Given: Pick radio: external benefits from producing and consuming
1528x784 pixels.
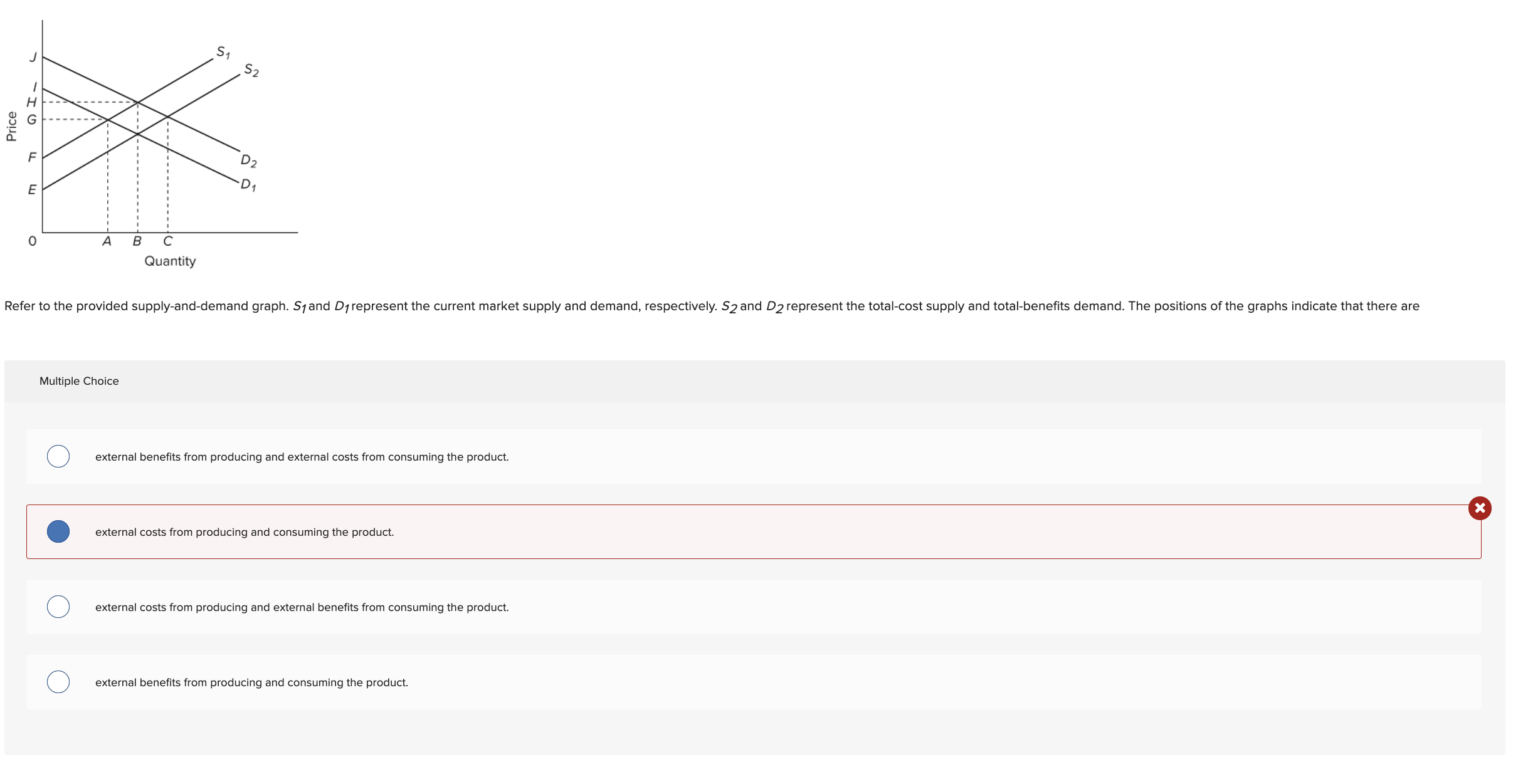Looking at the screenshot, I should click(x=58, y=682).
